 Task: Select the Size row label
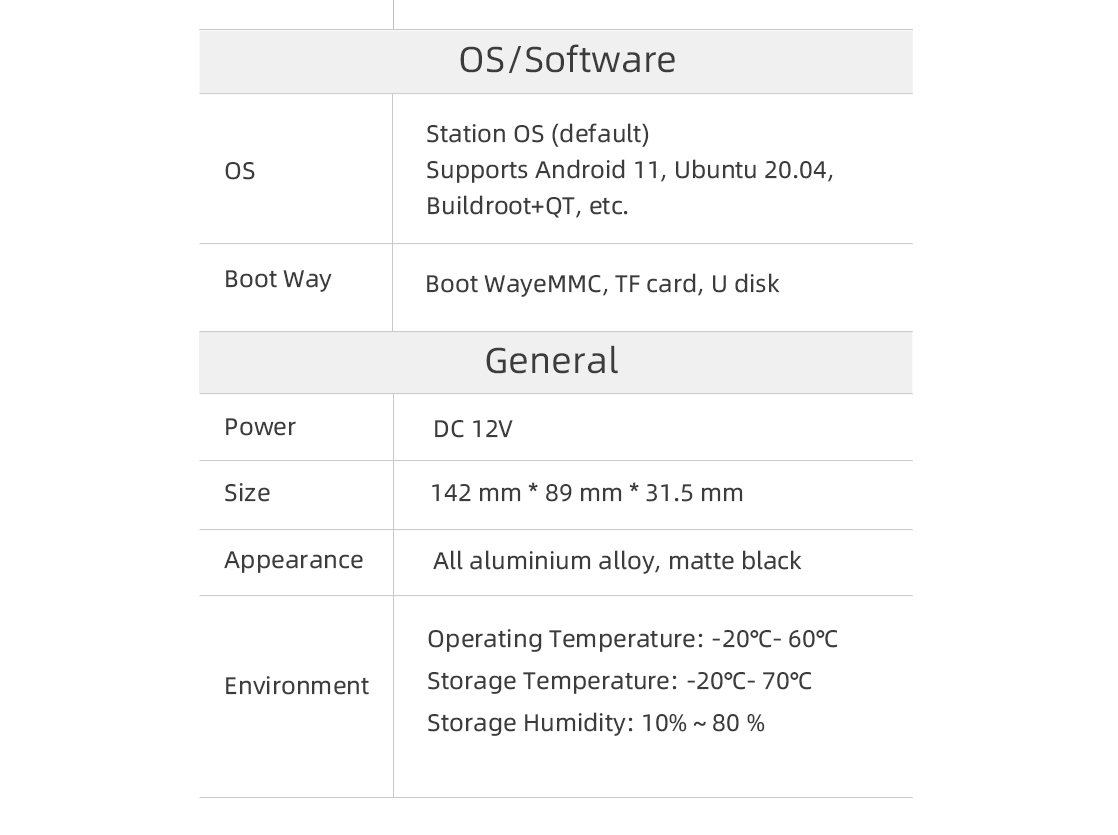[x=247, y=493]
